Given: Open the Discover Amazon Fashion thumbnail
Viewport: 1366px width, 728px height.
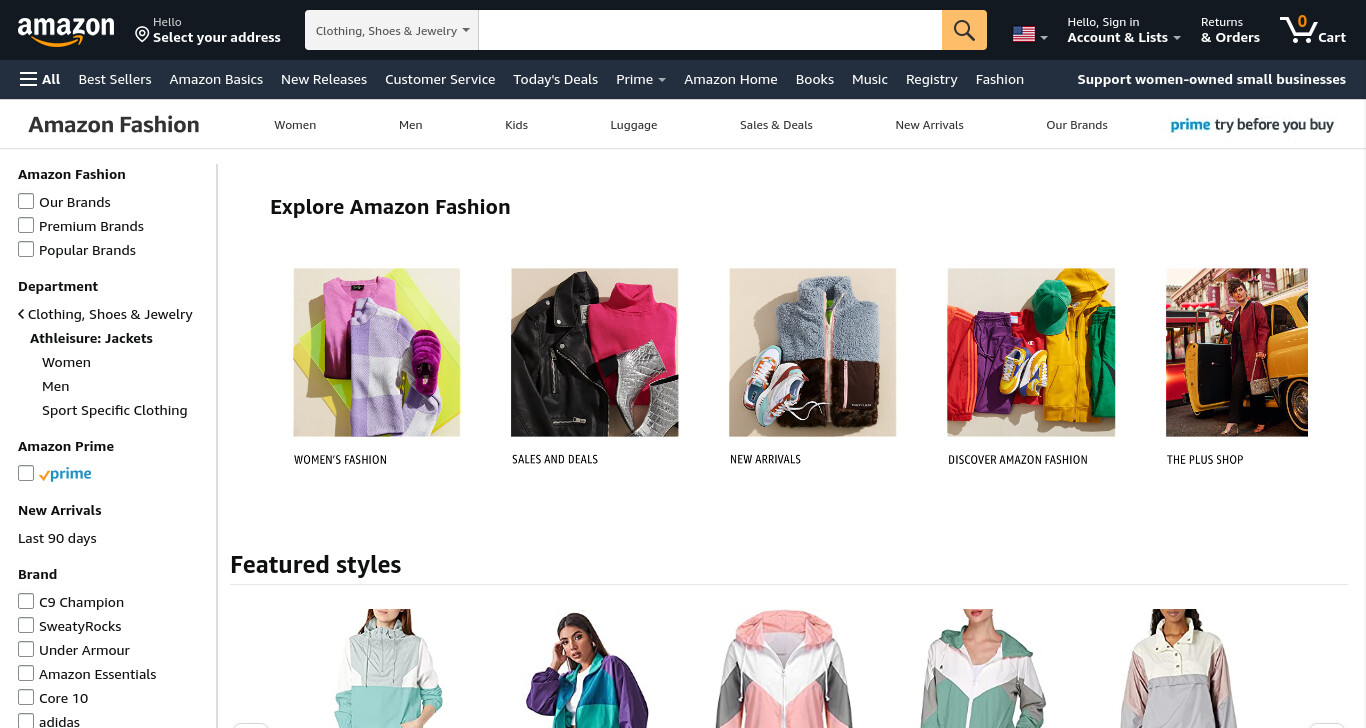Looking at the screenshot, I should pos(1031,352).
